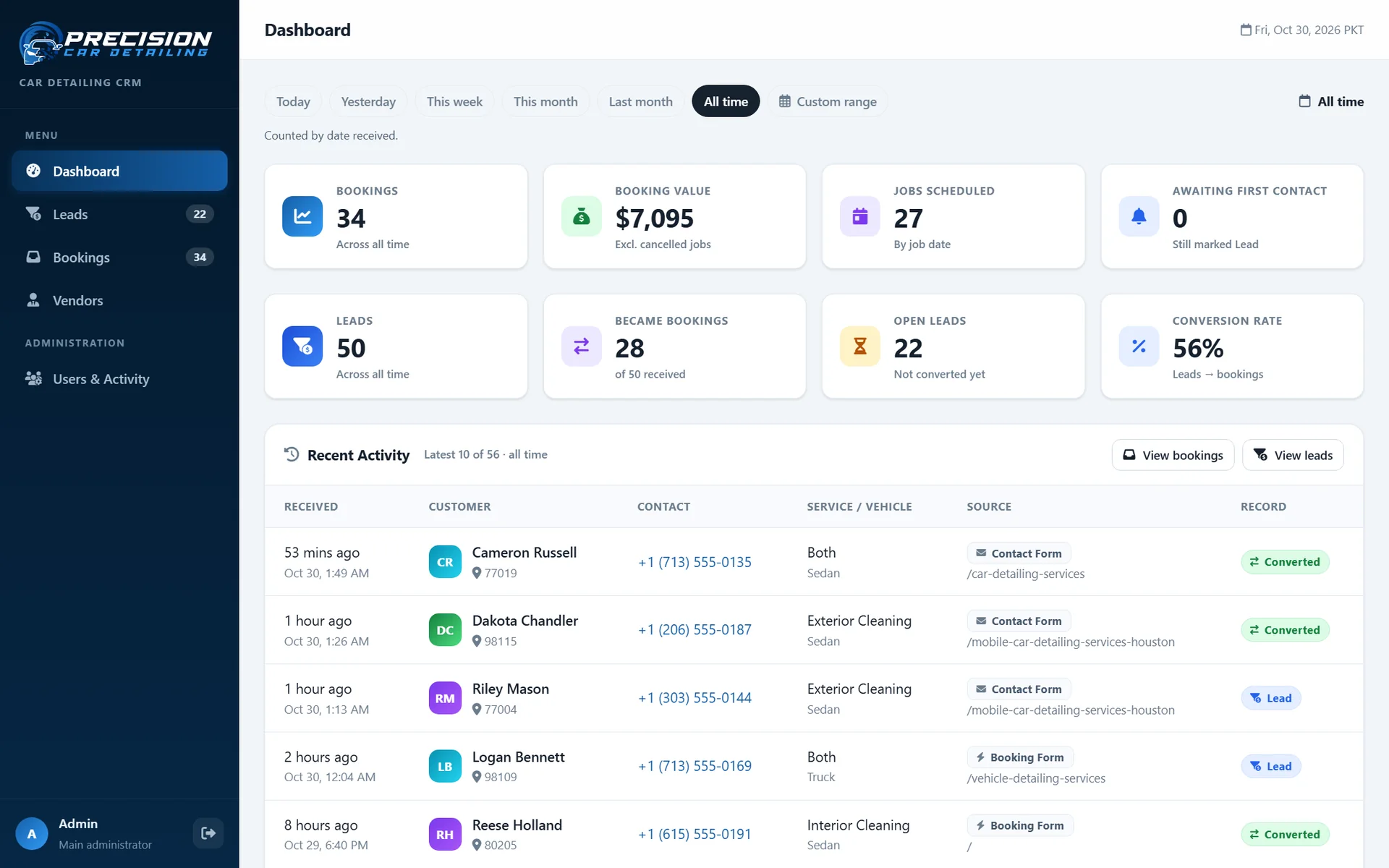Click the Recent Activity history icon
This screenshot has width=1389, height=868.
pyautogui.click(x=292, y=454)
